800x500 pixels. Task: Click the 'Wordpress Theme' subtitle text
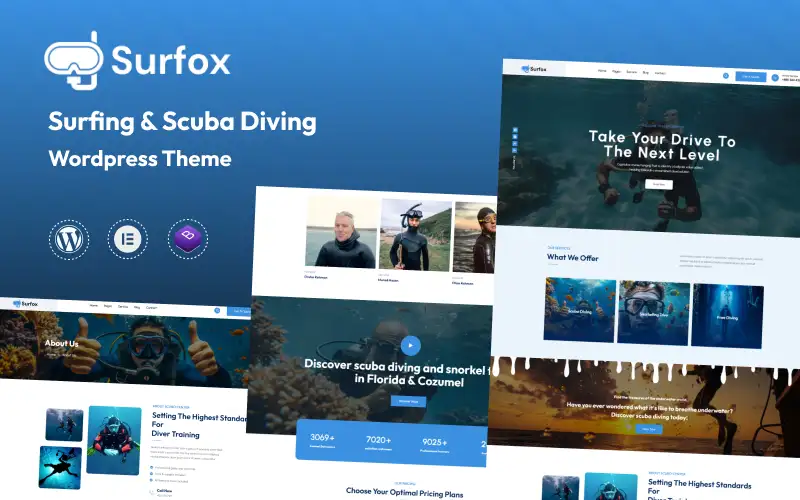tap(140, 159)
